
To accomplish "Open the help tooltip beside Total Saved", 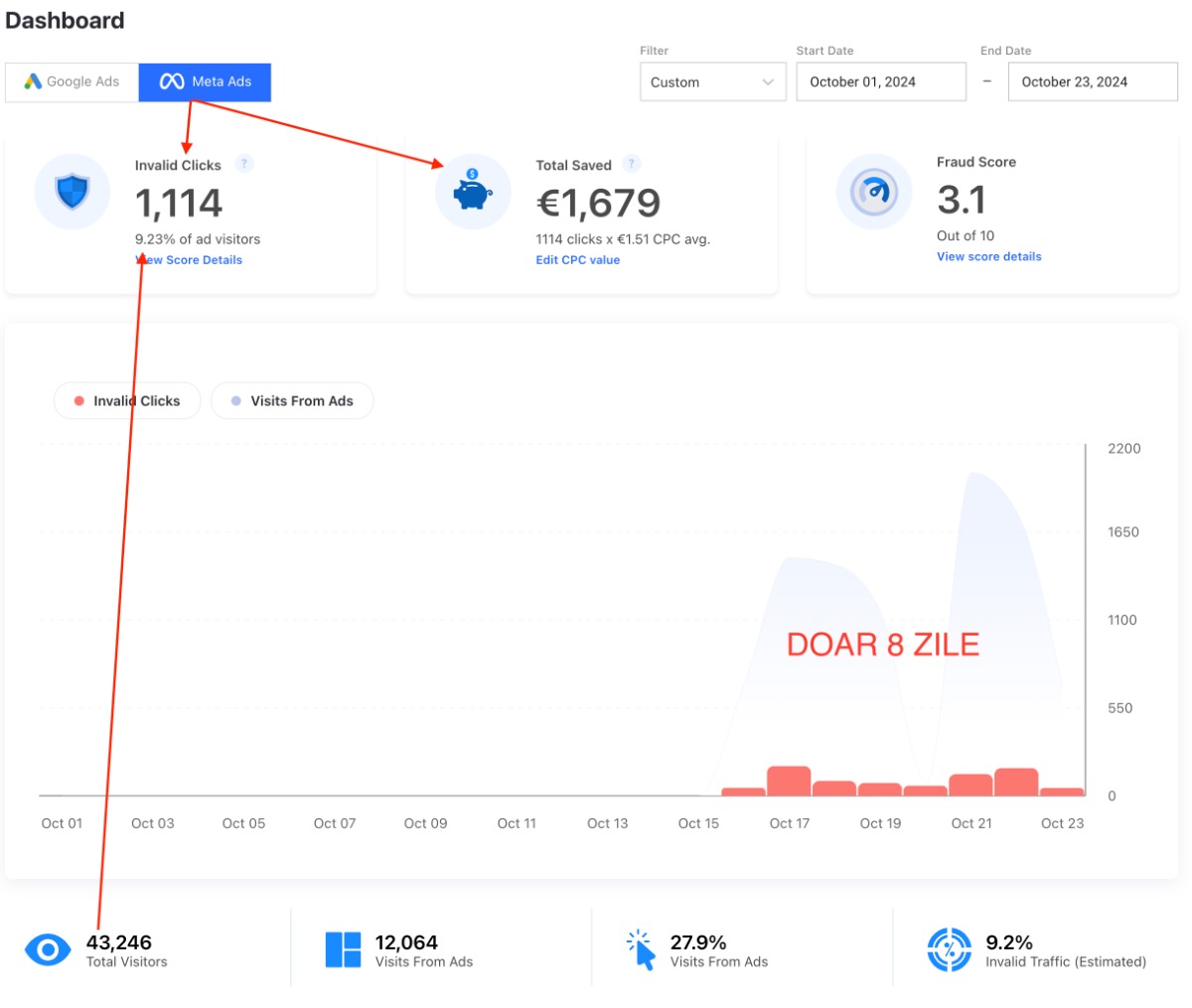I will [632, 164].
